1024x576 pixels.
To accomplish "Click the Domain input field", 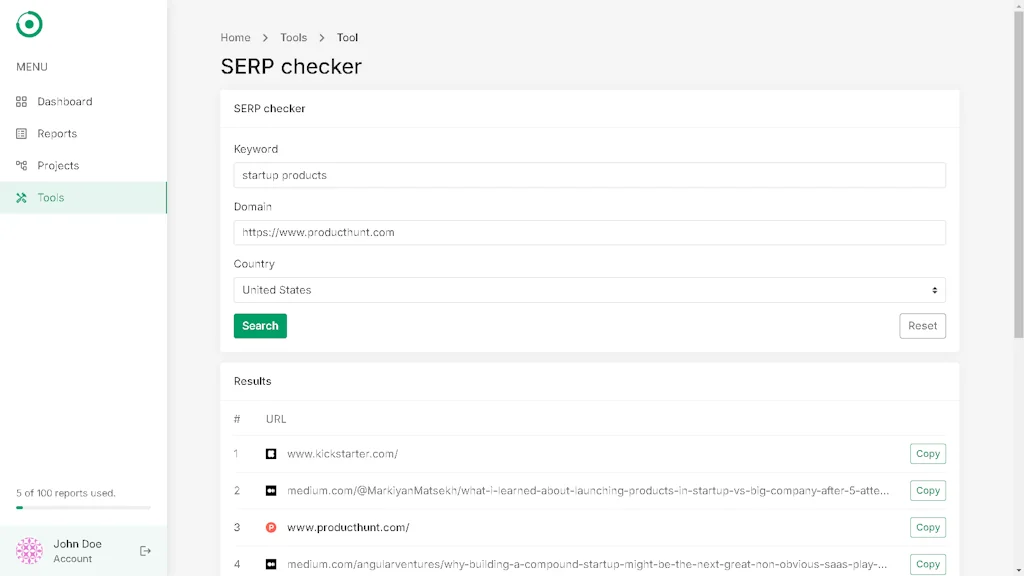I will pyautogui.click(x=589, y=232).
